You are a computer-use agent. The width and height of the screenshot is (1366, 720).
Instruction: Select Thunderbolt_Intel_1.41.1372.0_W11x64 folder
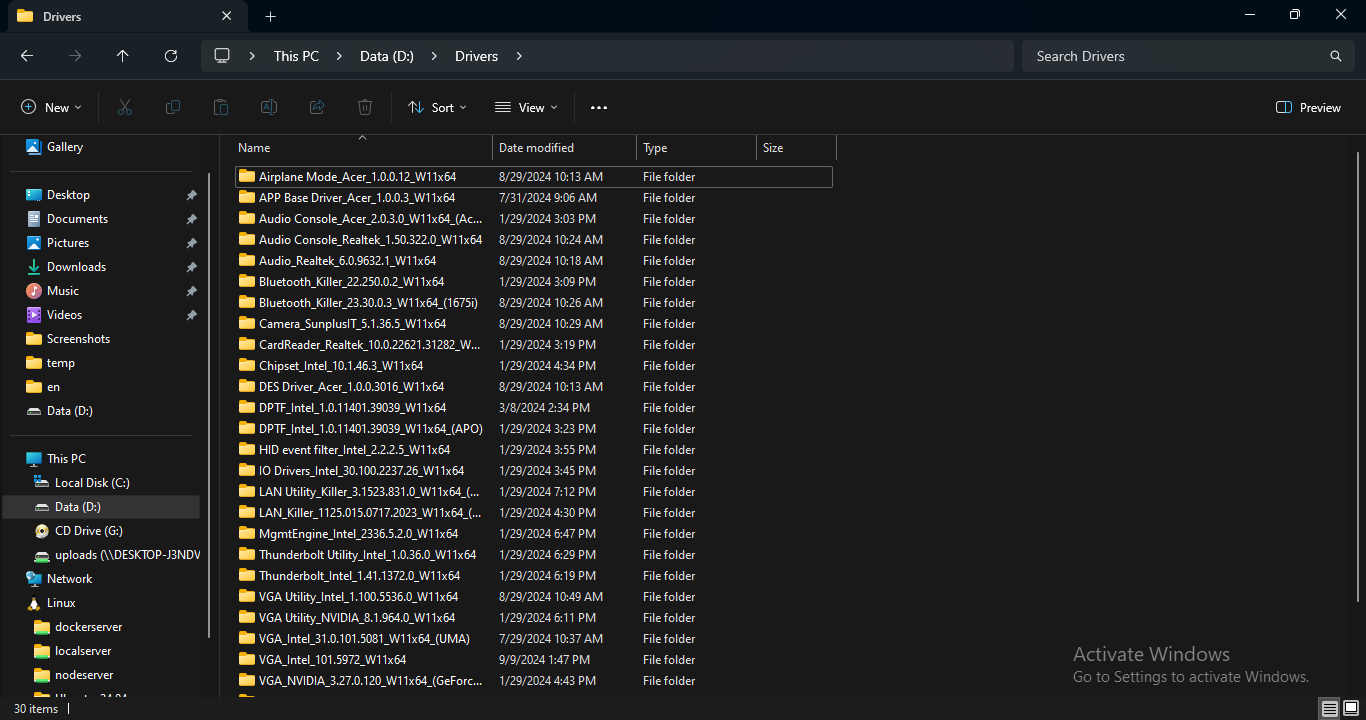[x=533, y=576]
